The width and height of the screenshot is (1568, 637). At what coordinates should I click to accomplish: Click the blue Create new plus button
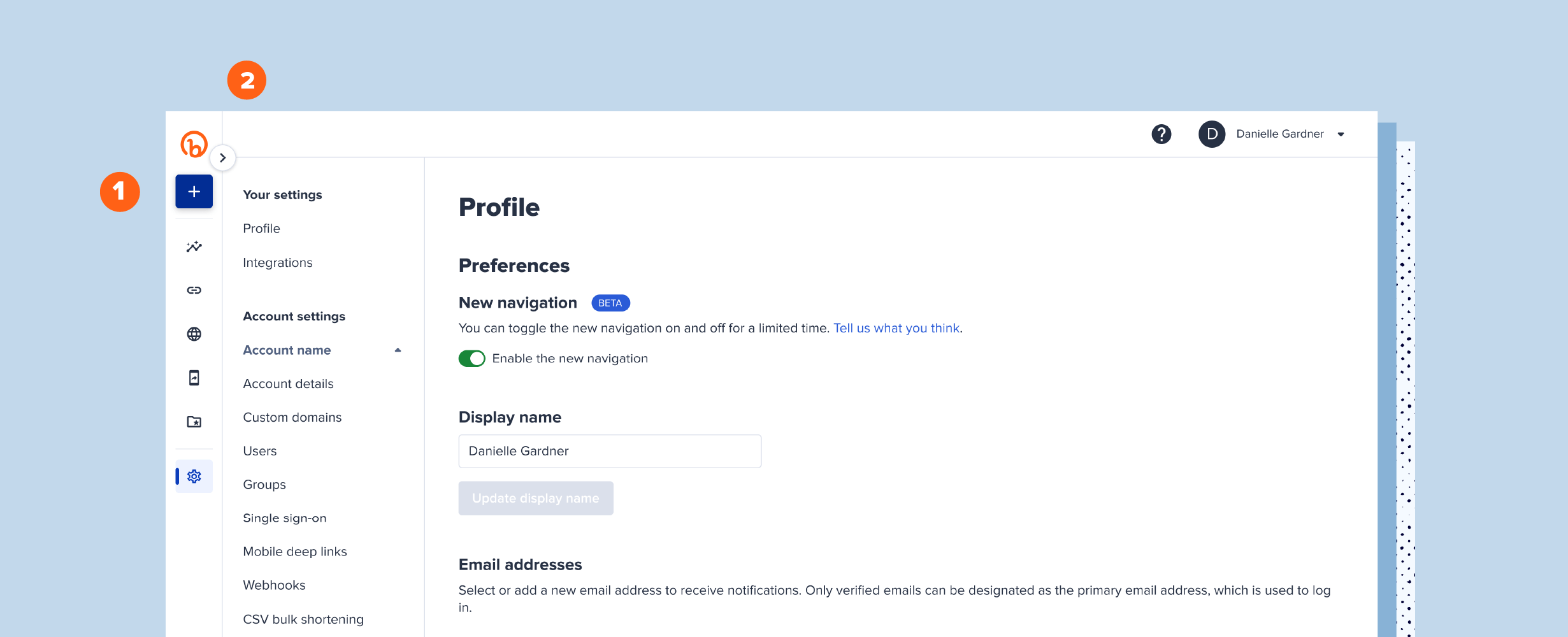[194, 192]
